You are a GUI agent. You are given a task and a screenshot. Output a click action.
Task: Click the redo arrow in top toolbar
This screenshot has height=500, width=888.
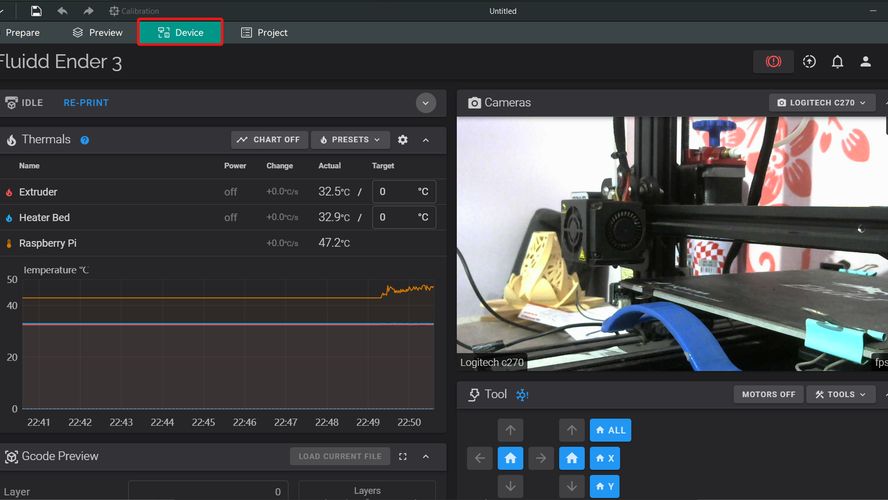click(x=89, y=11)
